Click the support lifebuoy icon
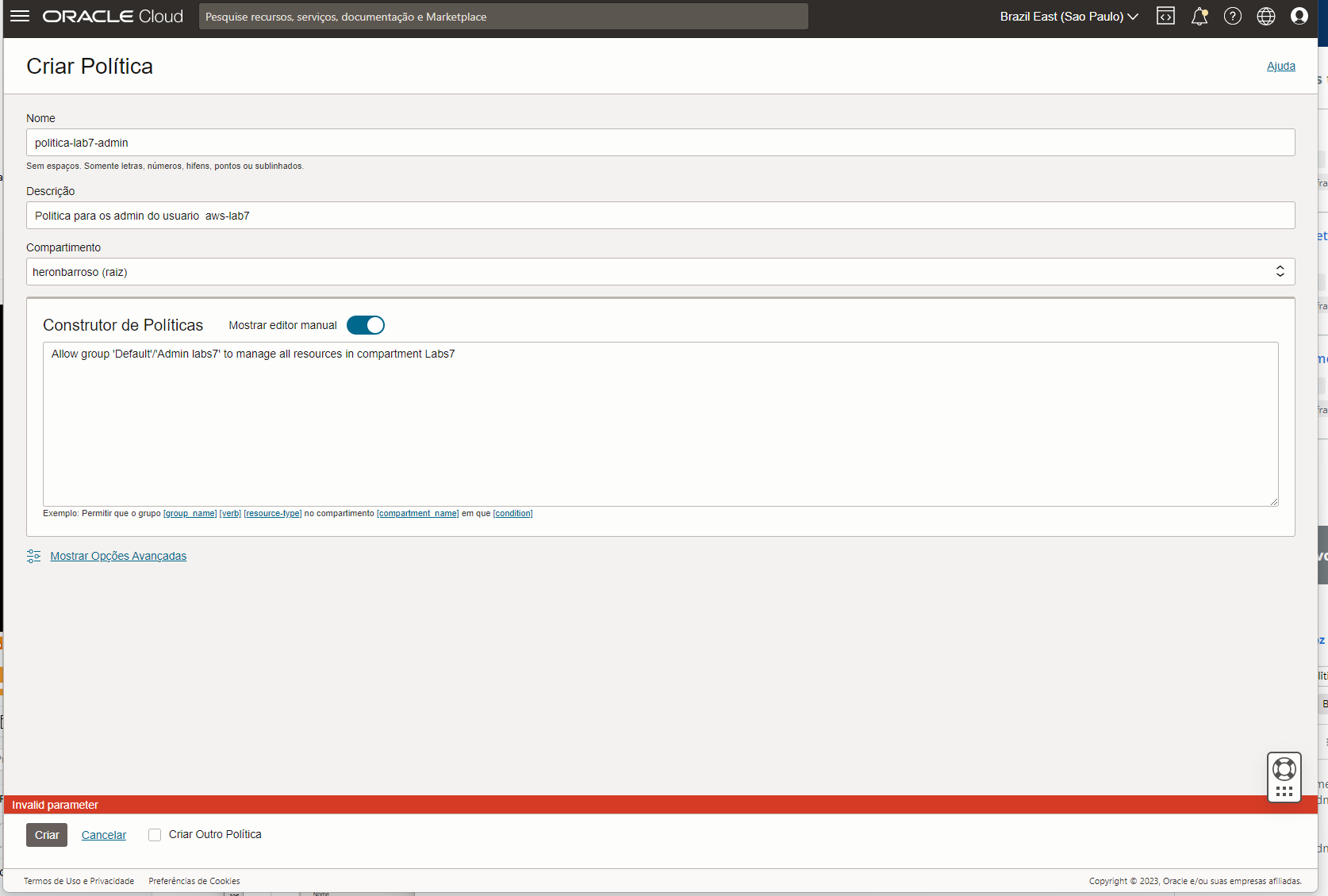This screenshot has width=1328, height=896. point(1284,768)
